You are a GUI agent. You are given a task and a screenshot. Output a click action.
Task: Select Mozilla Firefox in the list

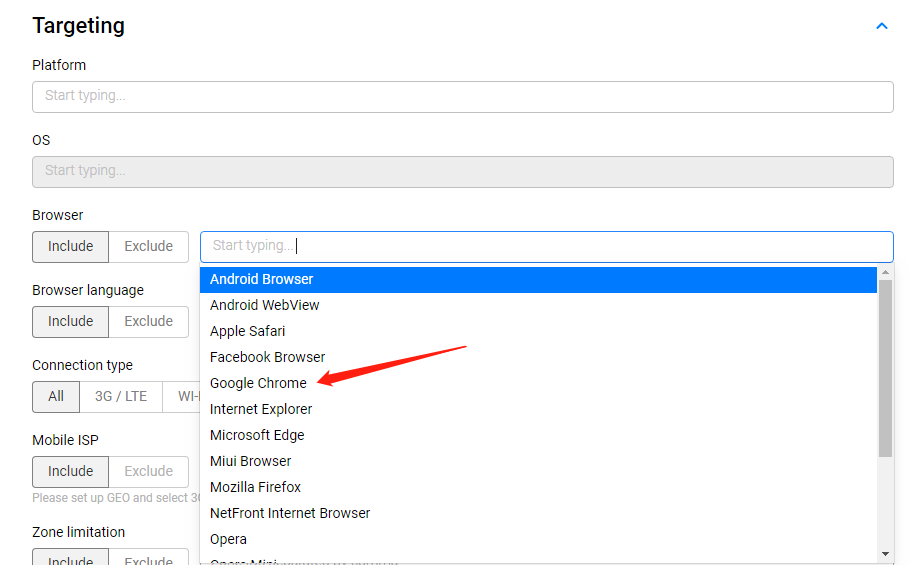click(x=255, y=487)
